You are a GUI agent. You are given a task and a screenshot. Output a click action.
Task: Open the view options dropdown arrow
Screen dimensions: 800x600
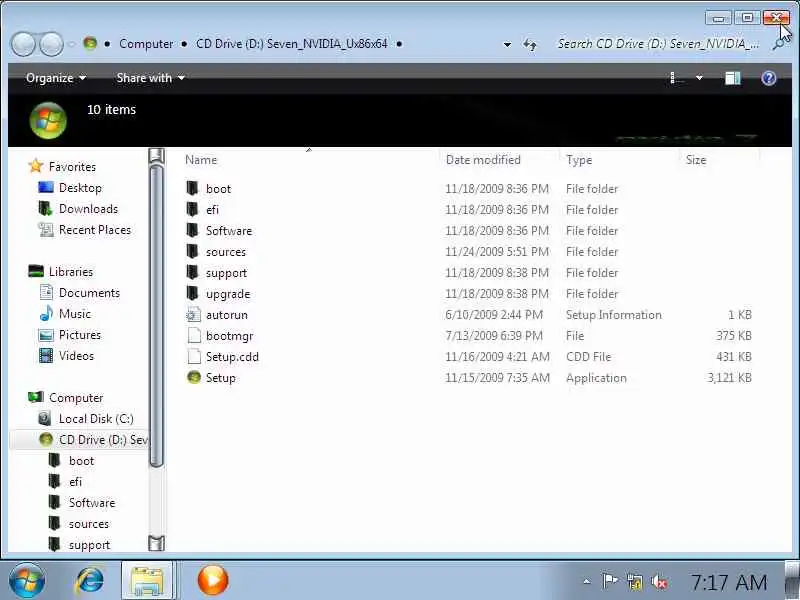click(699, 78)
